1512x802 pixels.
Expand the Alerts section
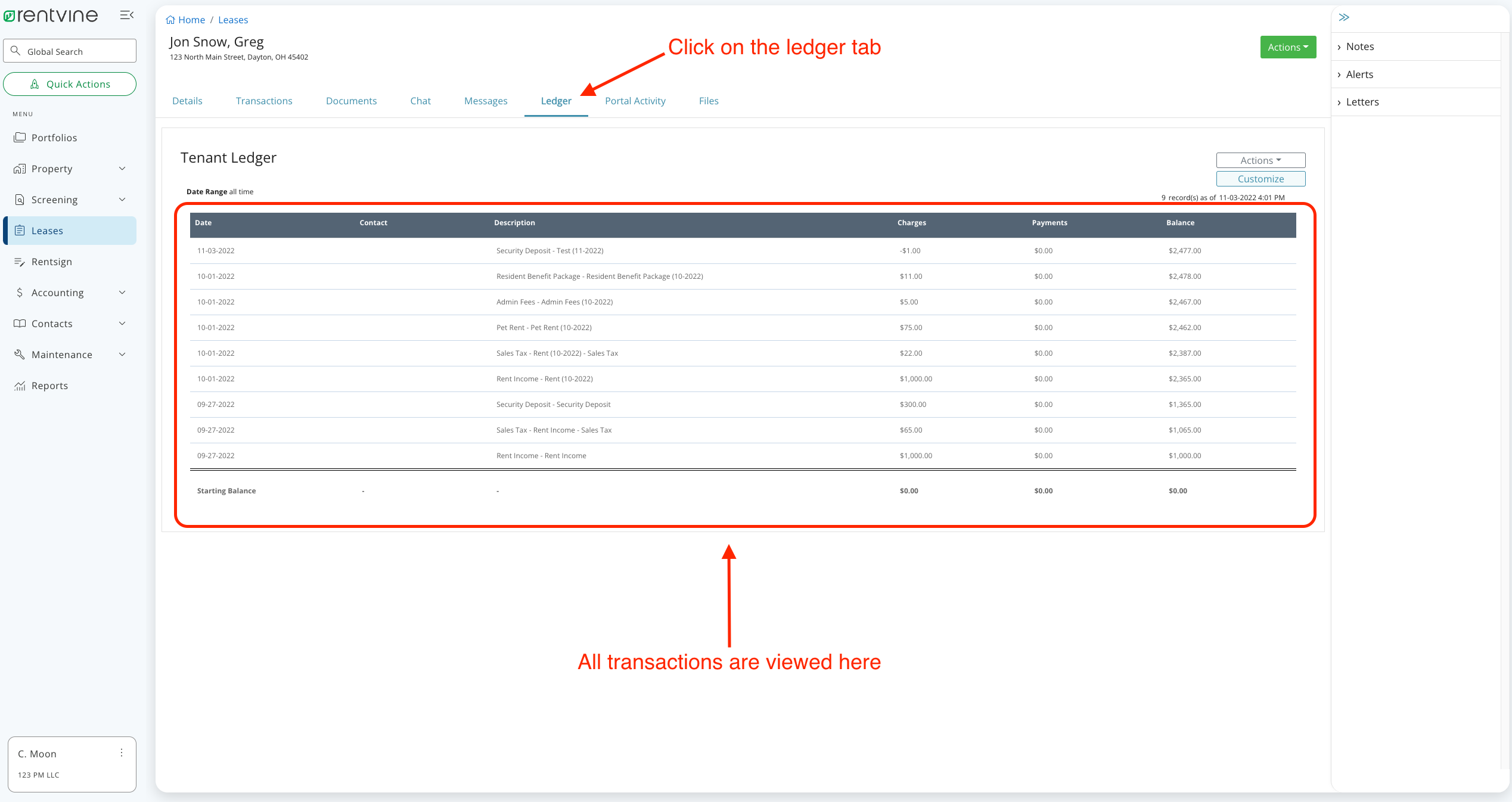(1360, 74)
